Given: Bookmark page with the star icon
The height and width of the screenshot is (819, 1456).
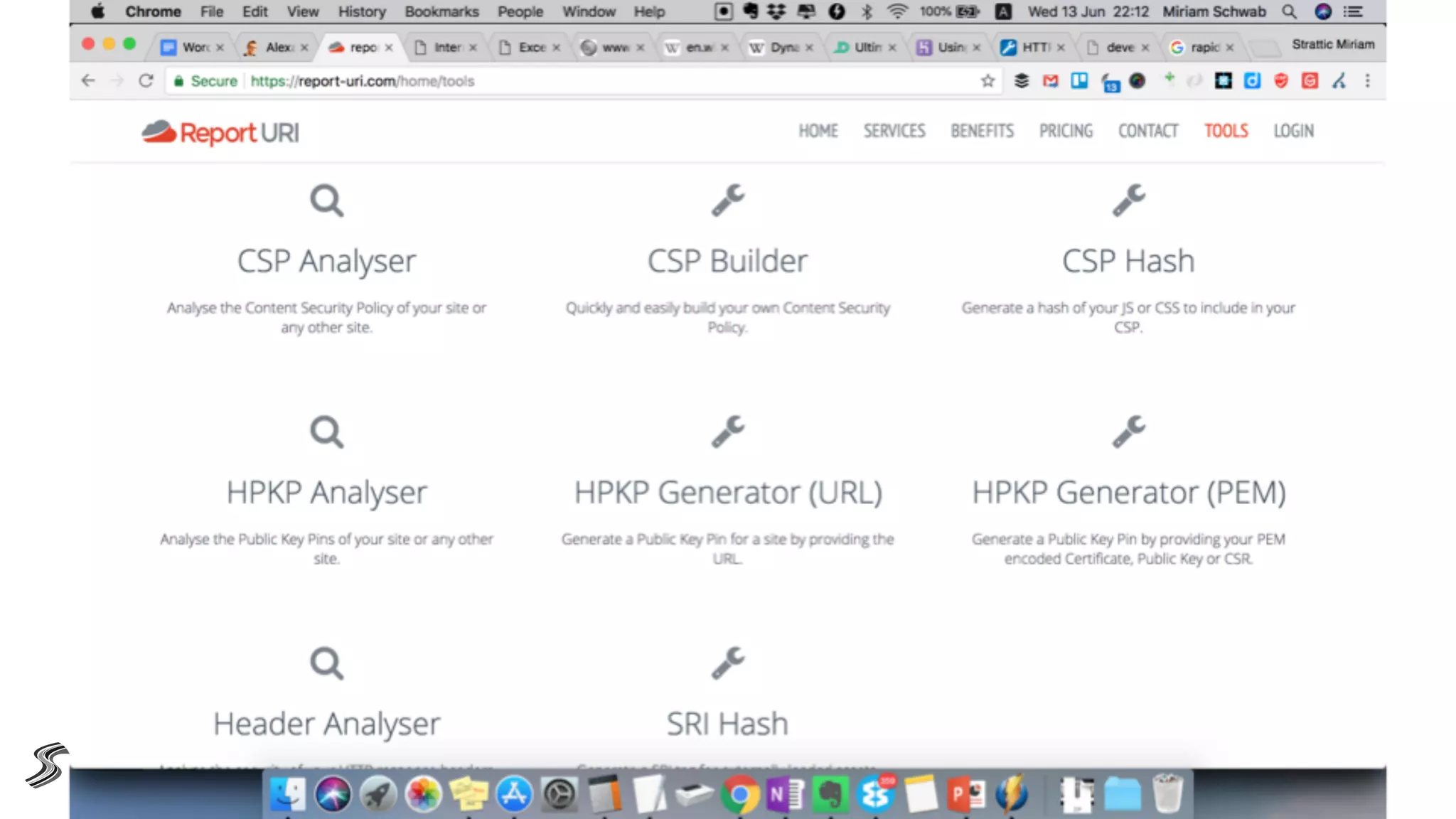Looking at the screenshot, I should (987, 81).
